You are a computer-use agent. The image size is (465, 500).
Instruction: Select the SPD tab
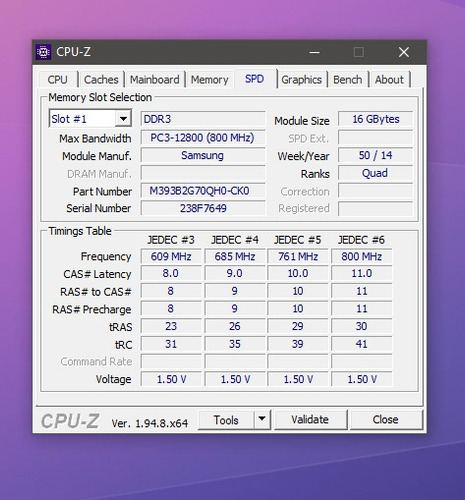click(255, 79)
